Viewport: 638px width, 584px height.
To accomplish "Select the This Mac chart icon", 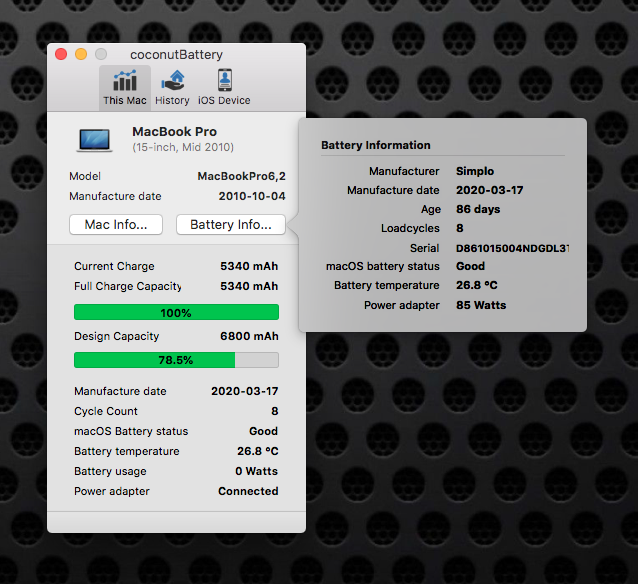I will pyautogui.click(x=125, y=80).
